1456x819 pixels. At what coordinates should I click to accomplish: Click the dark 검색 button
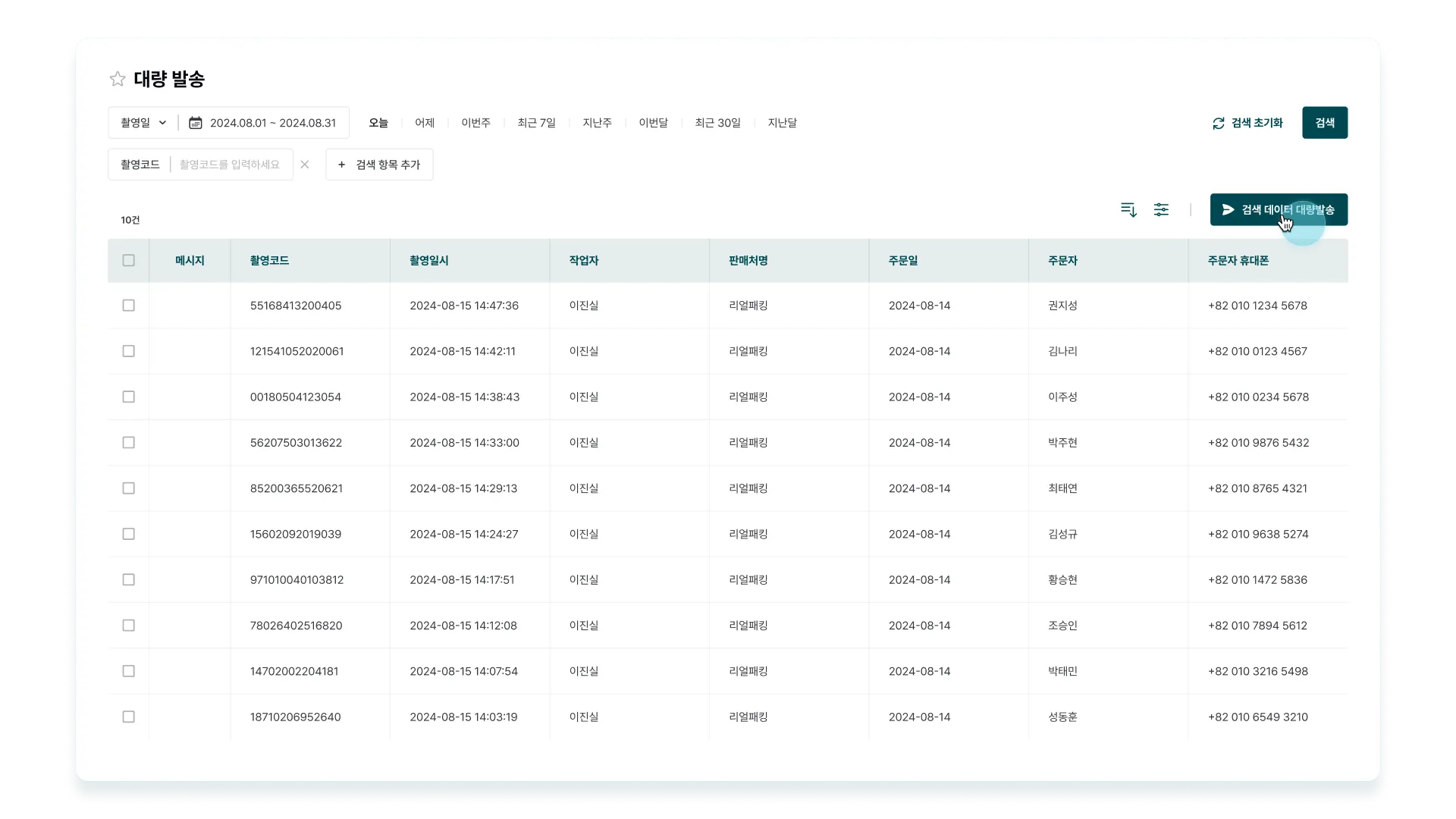pyautogui.click(x=1324, y=123)
